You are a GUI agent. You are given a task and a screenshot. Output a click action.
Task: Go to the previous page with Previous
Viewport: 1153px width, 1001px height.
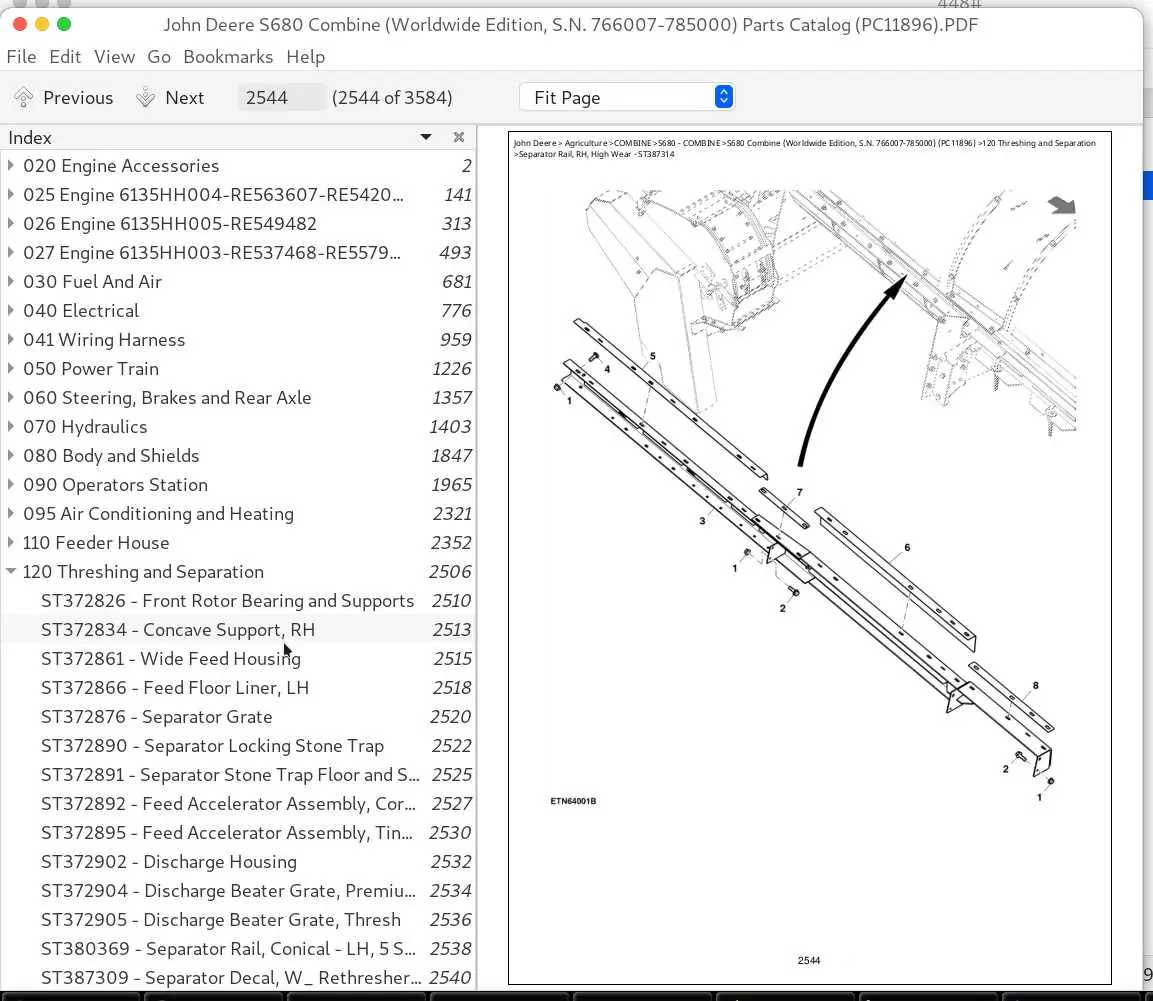[x=63, y=98]
